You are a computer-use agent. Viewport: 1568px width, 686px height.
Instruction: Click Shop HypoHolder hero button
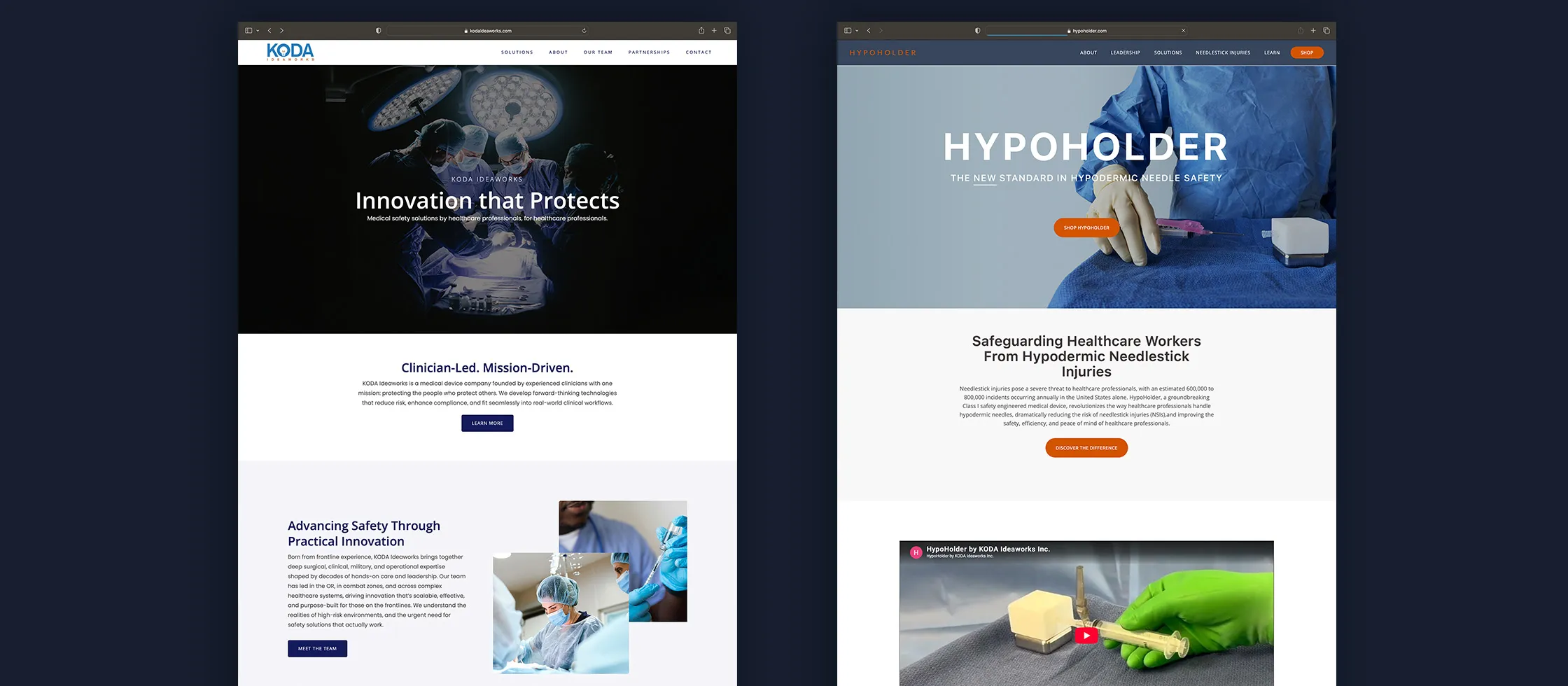1086,227
